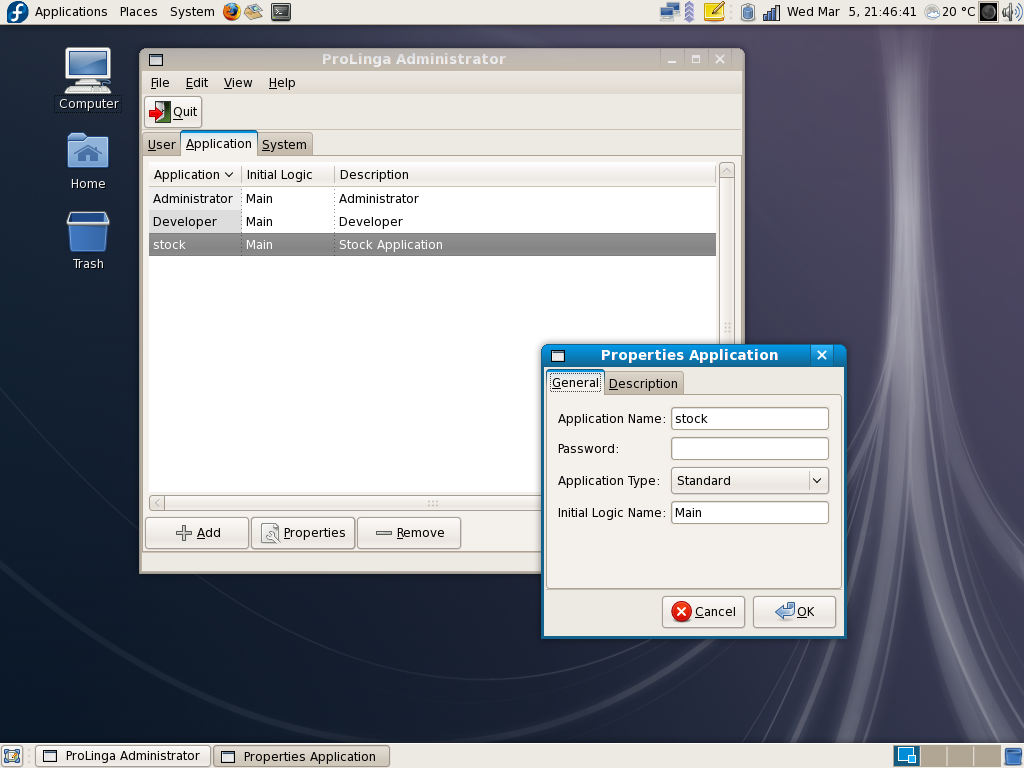
Task: Open the network computers tray icon
Action: (x=669, y=12)
